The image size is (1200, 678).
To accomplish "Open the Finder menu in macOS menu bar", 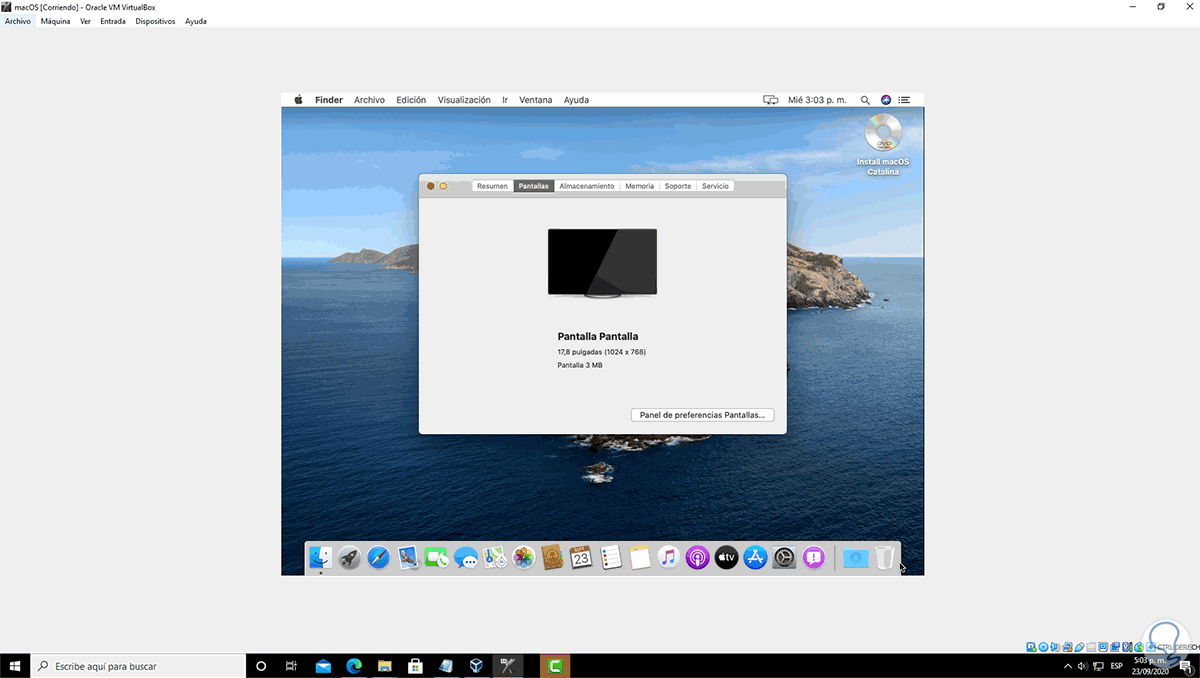I will click(x=329, y=100).
